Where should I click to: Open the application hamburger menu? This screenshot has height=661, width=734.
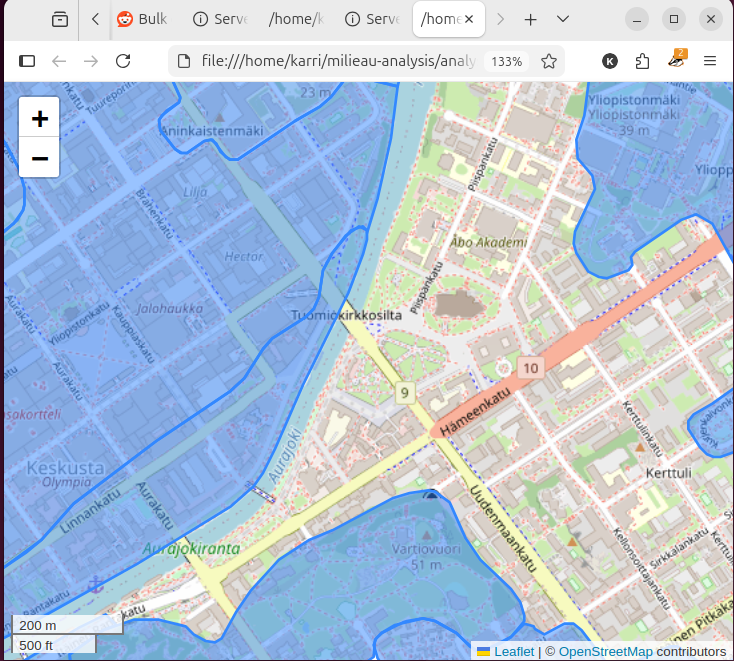[x=710, y=61]
